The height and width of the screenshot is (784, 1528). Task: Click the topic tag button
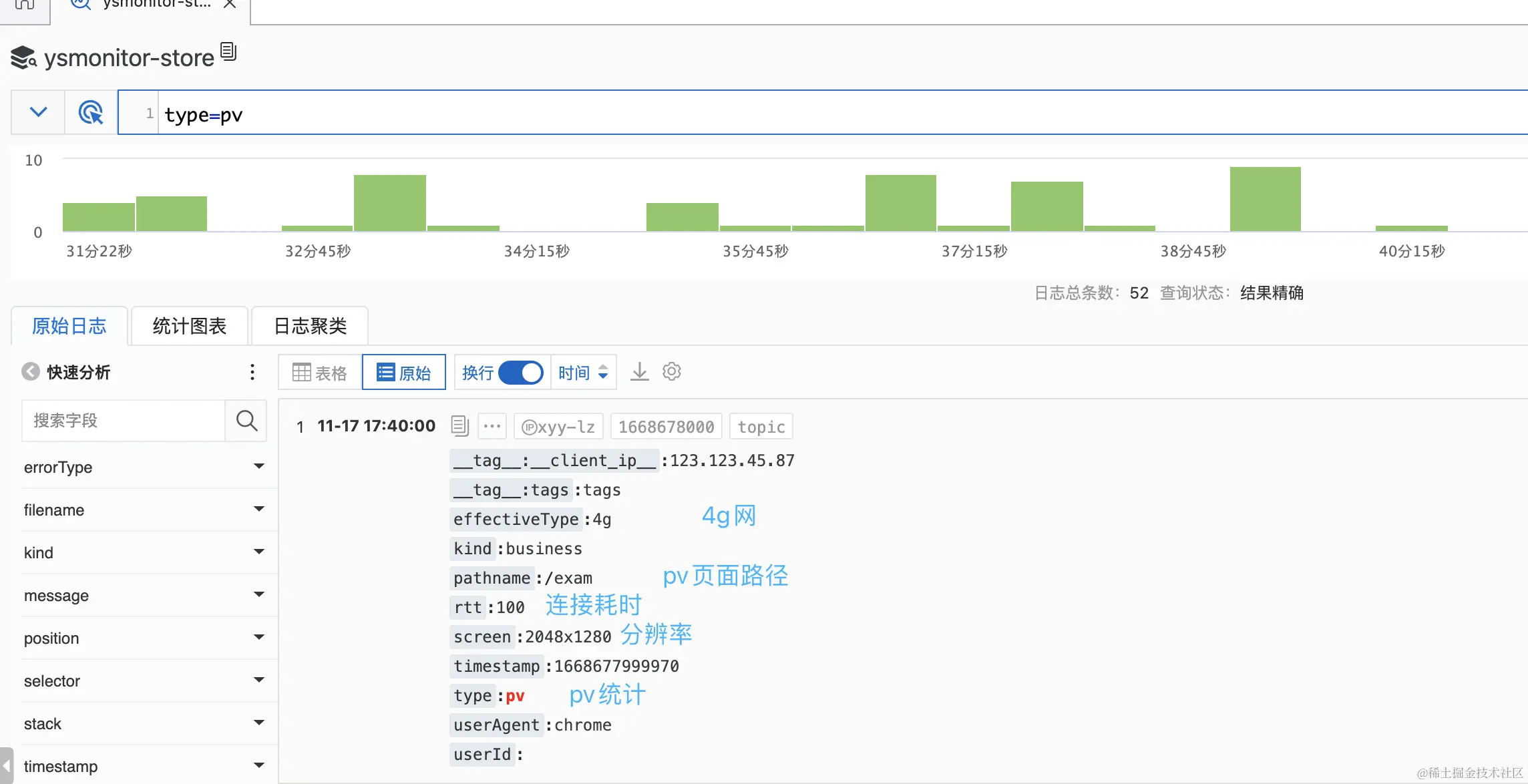pos(761,427)
